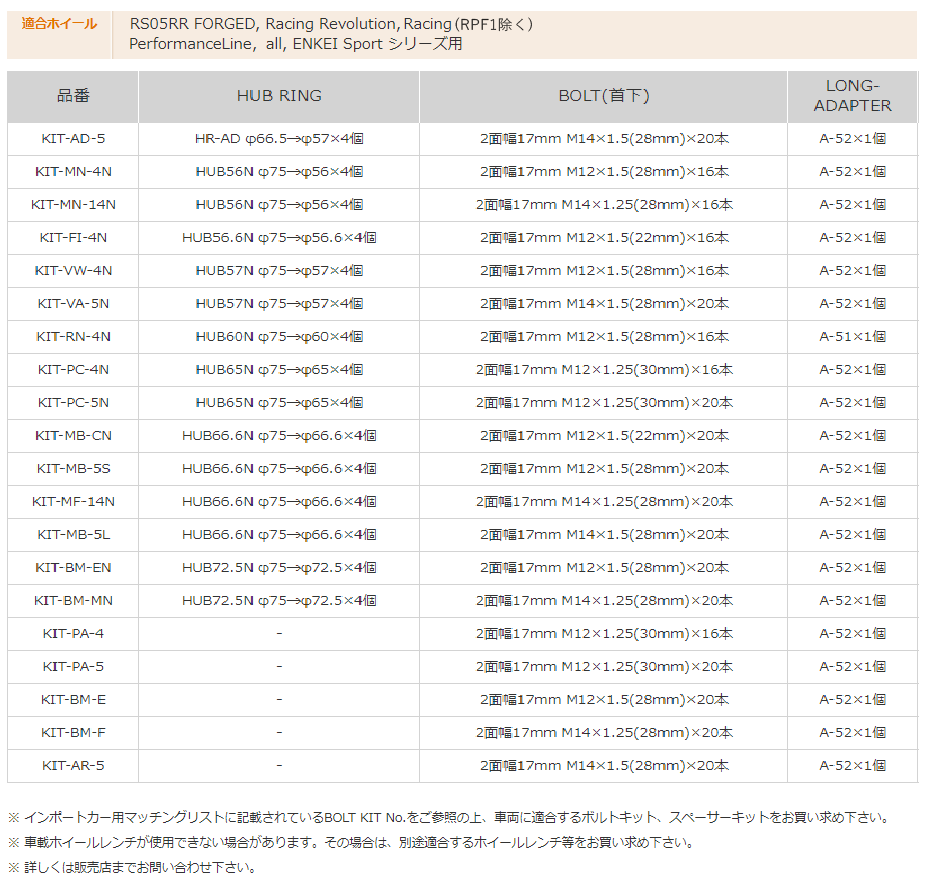Screen dimensions: 929x881
Task: Select the HUB57N hub ring cell for KIT-VW-4N
Action: (x=279, y=271)
